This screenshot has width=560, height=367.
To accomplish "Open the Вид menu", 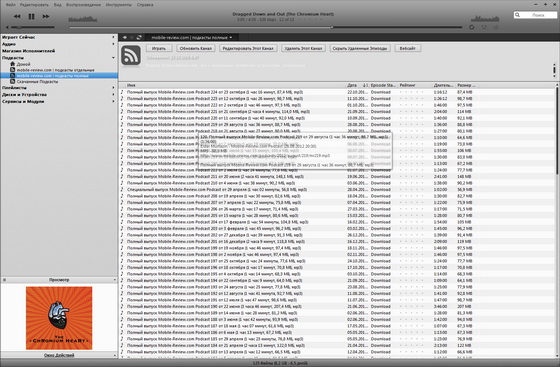I will pos(58,5).
